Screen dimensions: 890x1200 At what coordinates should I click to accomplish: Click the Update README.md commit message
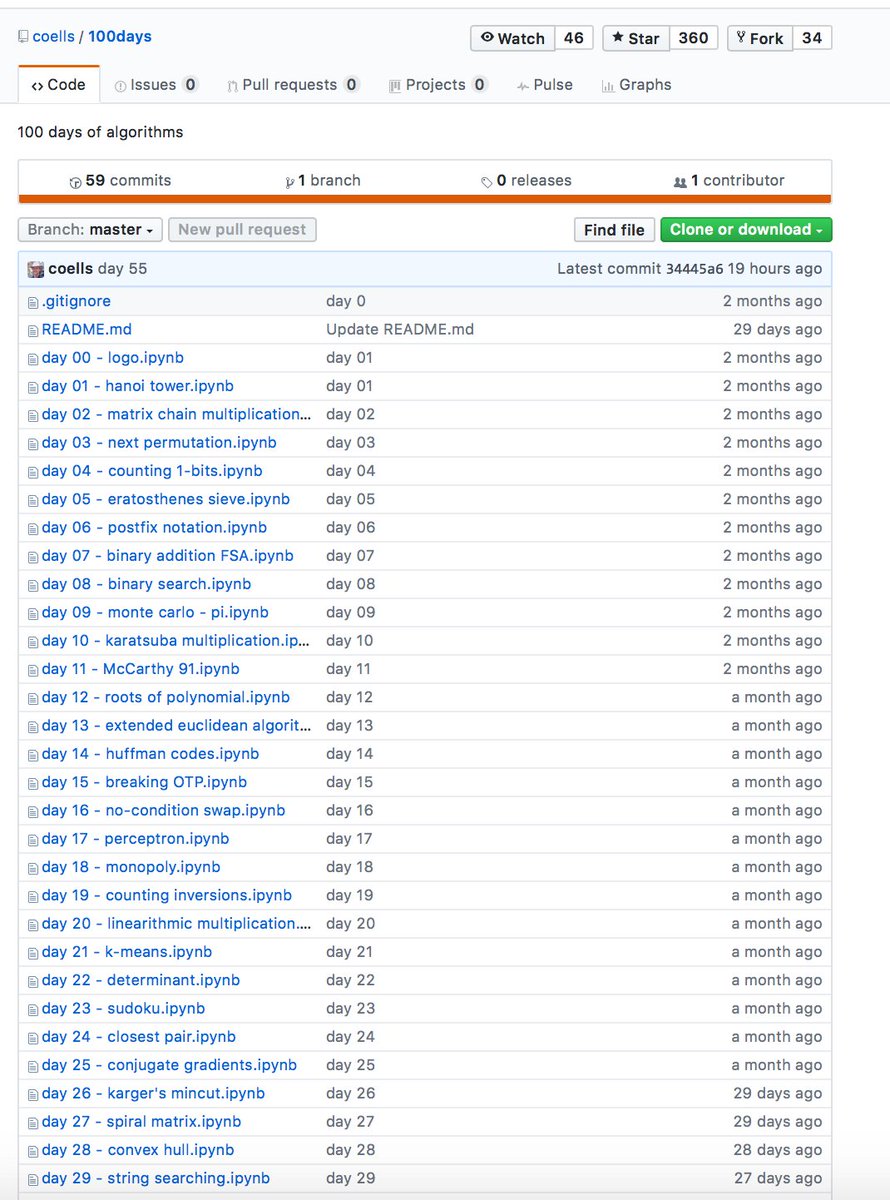(400, 329)
